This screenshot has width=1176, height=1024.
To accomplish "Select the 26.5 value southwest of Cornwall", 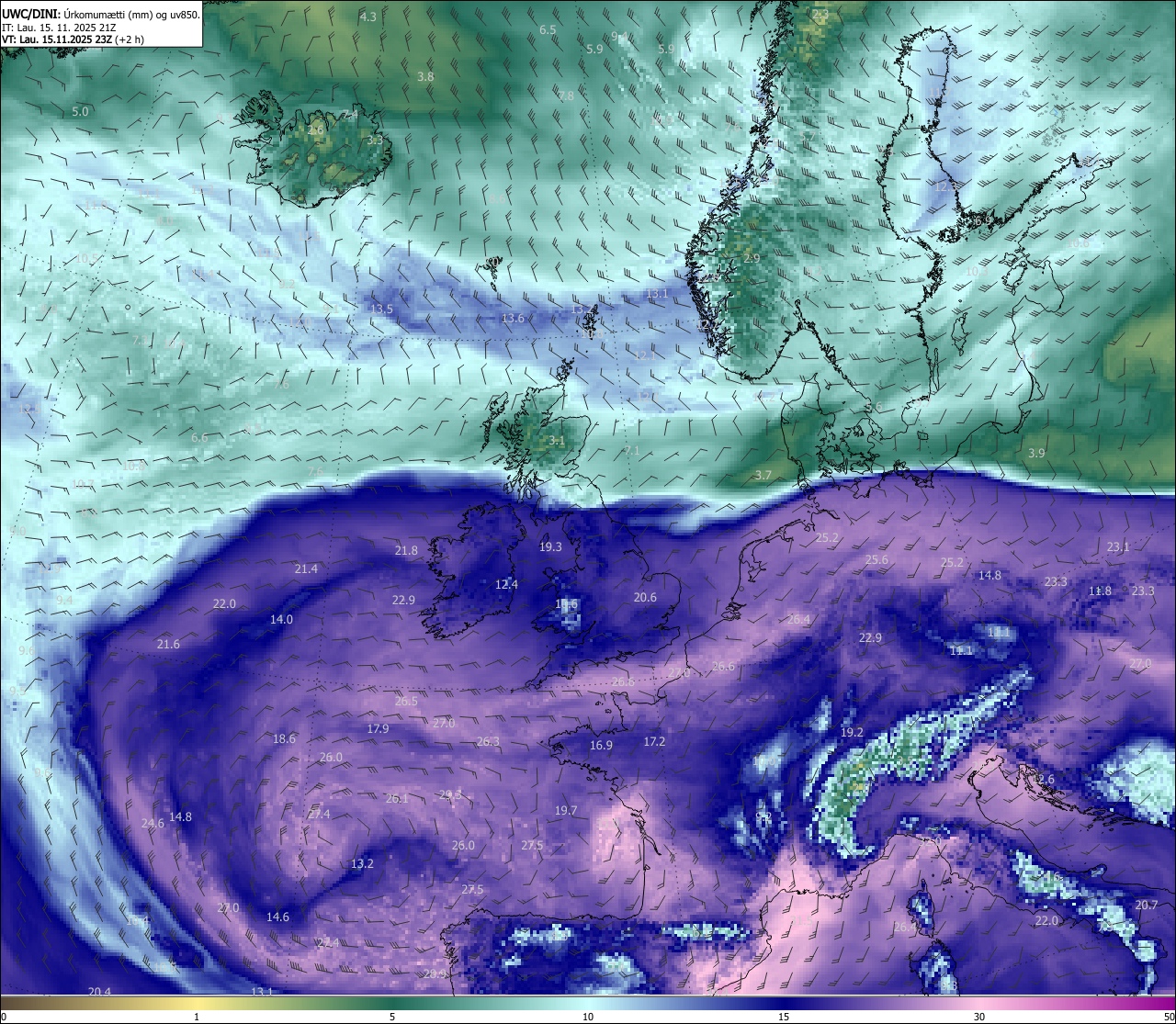I will point(406,701).
